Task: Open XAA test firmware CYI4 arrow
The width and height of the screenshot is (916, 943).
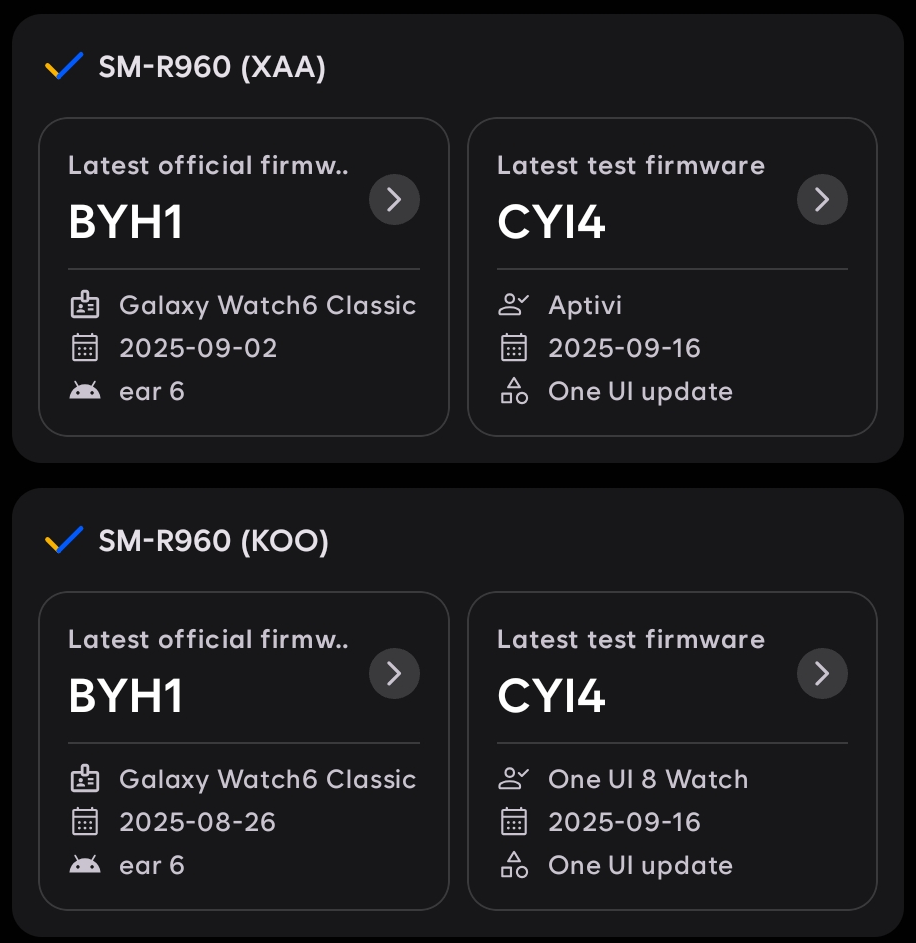Action: click(822, 200)
